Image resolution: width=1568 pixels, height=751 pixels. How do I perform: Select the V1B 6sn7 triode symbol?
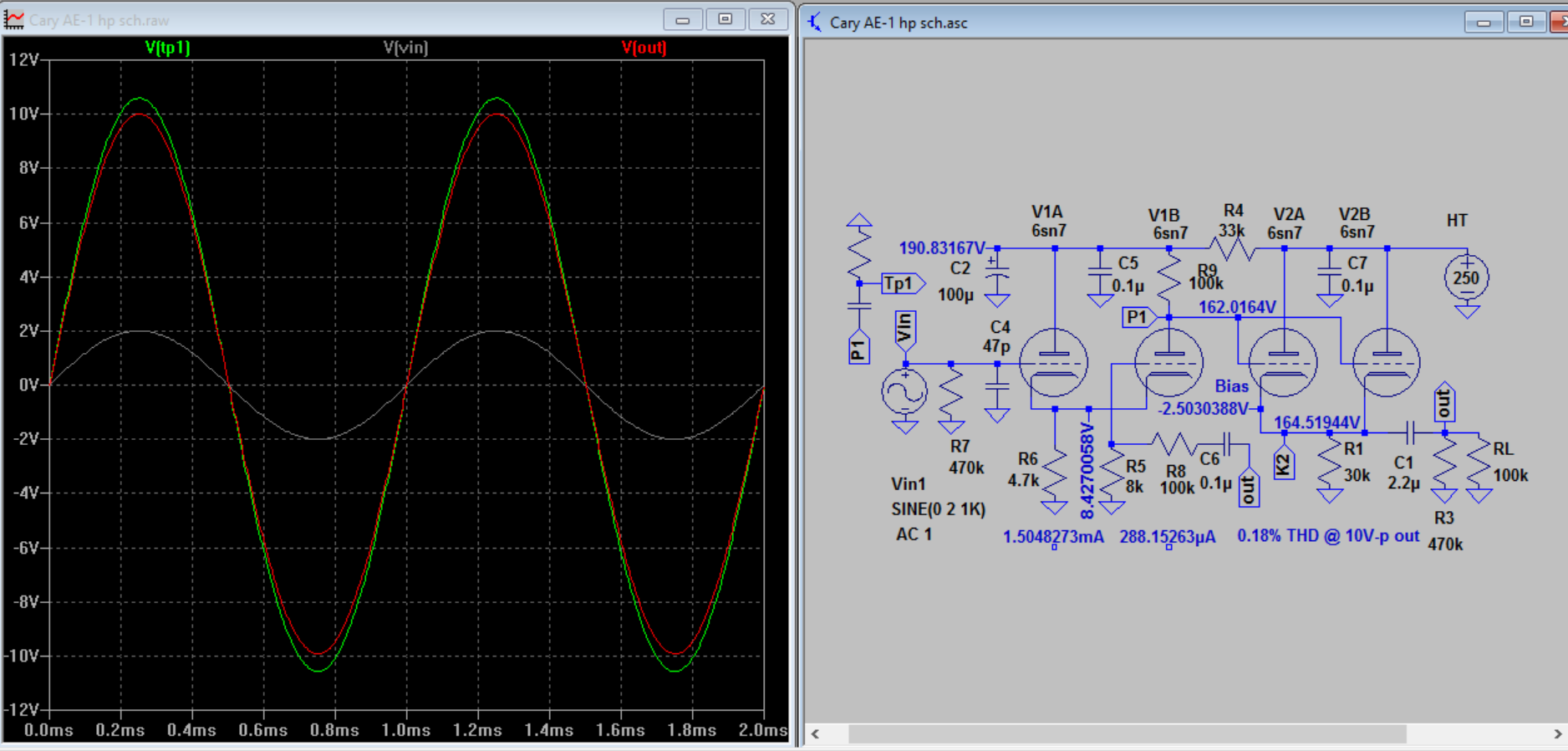pos(1168,363)
